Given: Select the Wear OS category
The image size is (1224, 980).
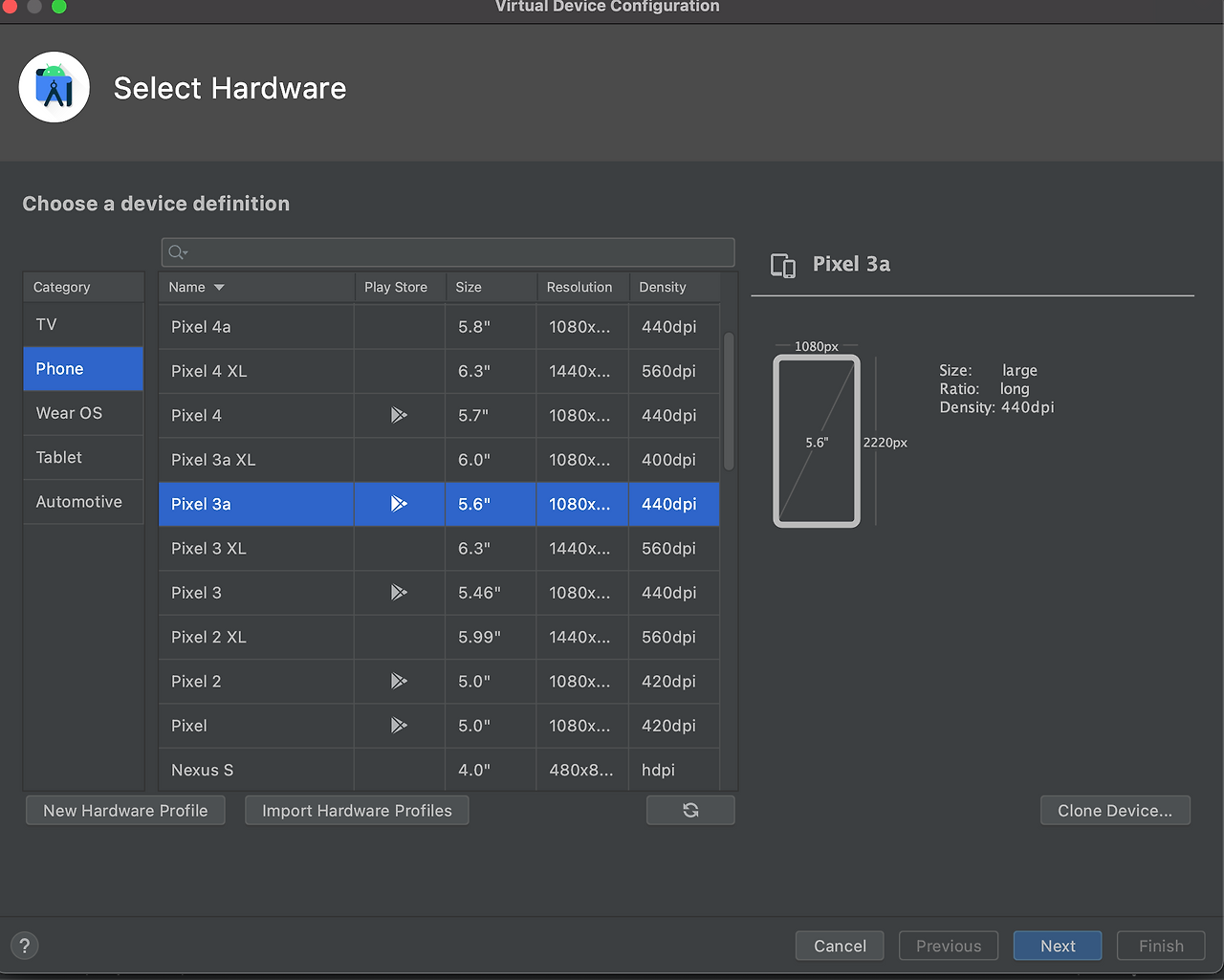Looking at the screenshot, I should click(x=83, y=413).
